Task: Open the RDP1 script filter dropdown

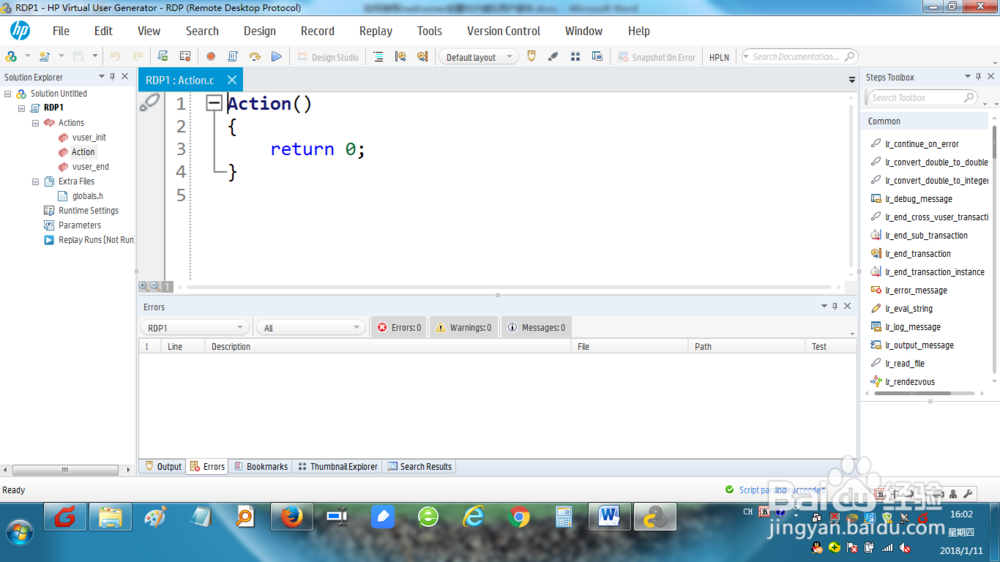Action: (194, 328)
